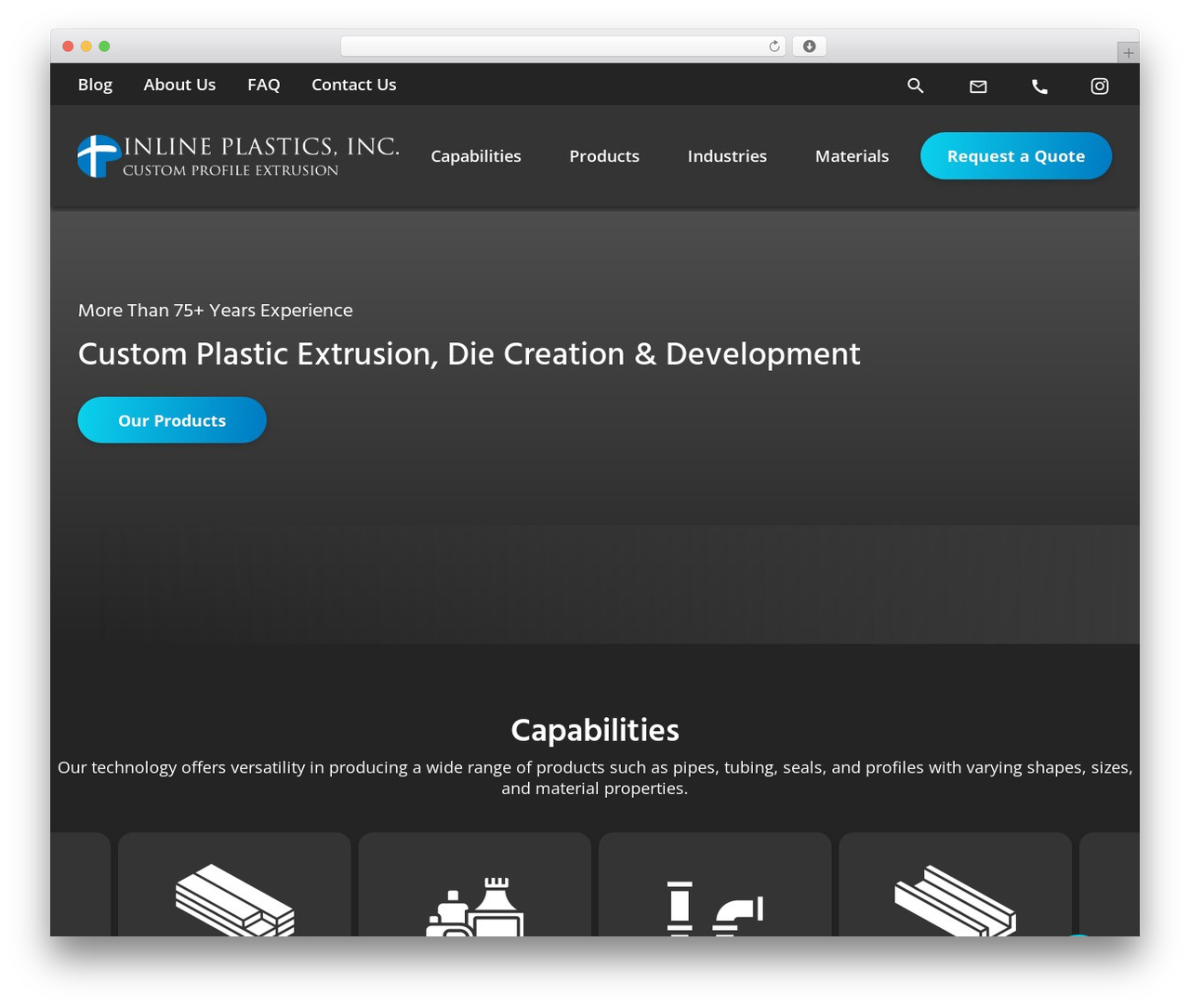Click Request a Quote button
This screenshot has height=1008, width=1190.
[x=1016, y=156]
